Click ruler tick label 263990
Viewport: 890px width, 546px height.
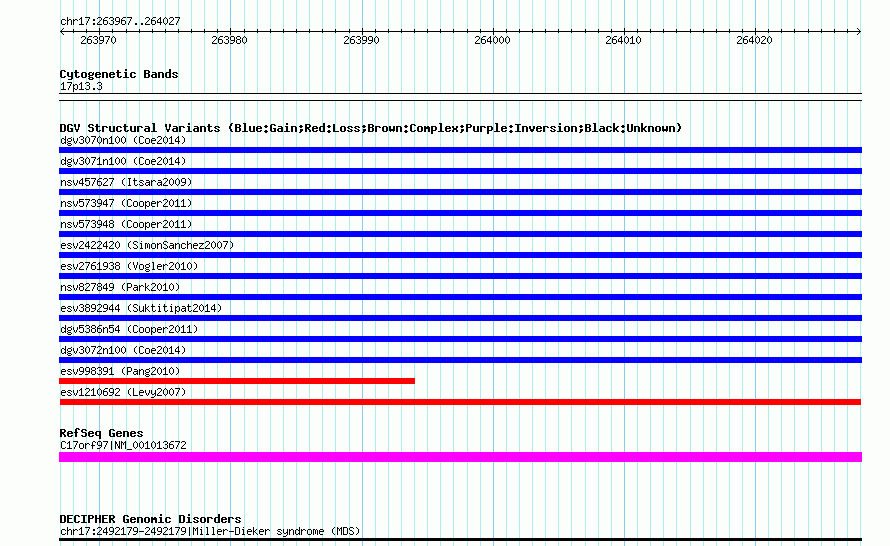[361, 40]
